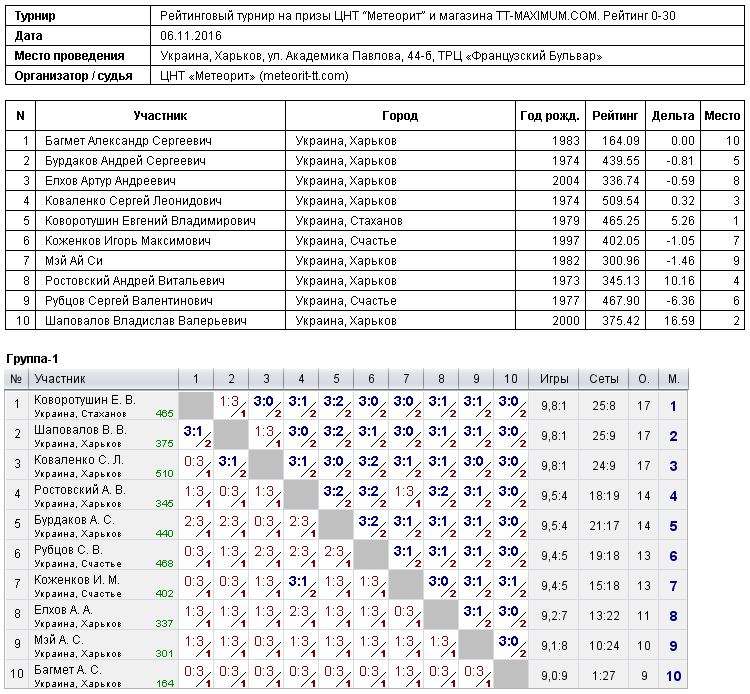The width and height of the screenshot is (750, 694).
Task: Click Коворотушин Е. В. in group table
Action: tap(85, 400)
